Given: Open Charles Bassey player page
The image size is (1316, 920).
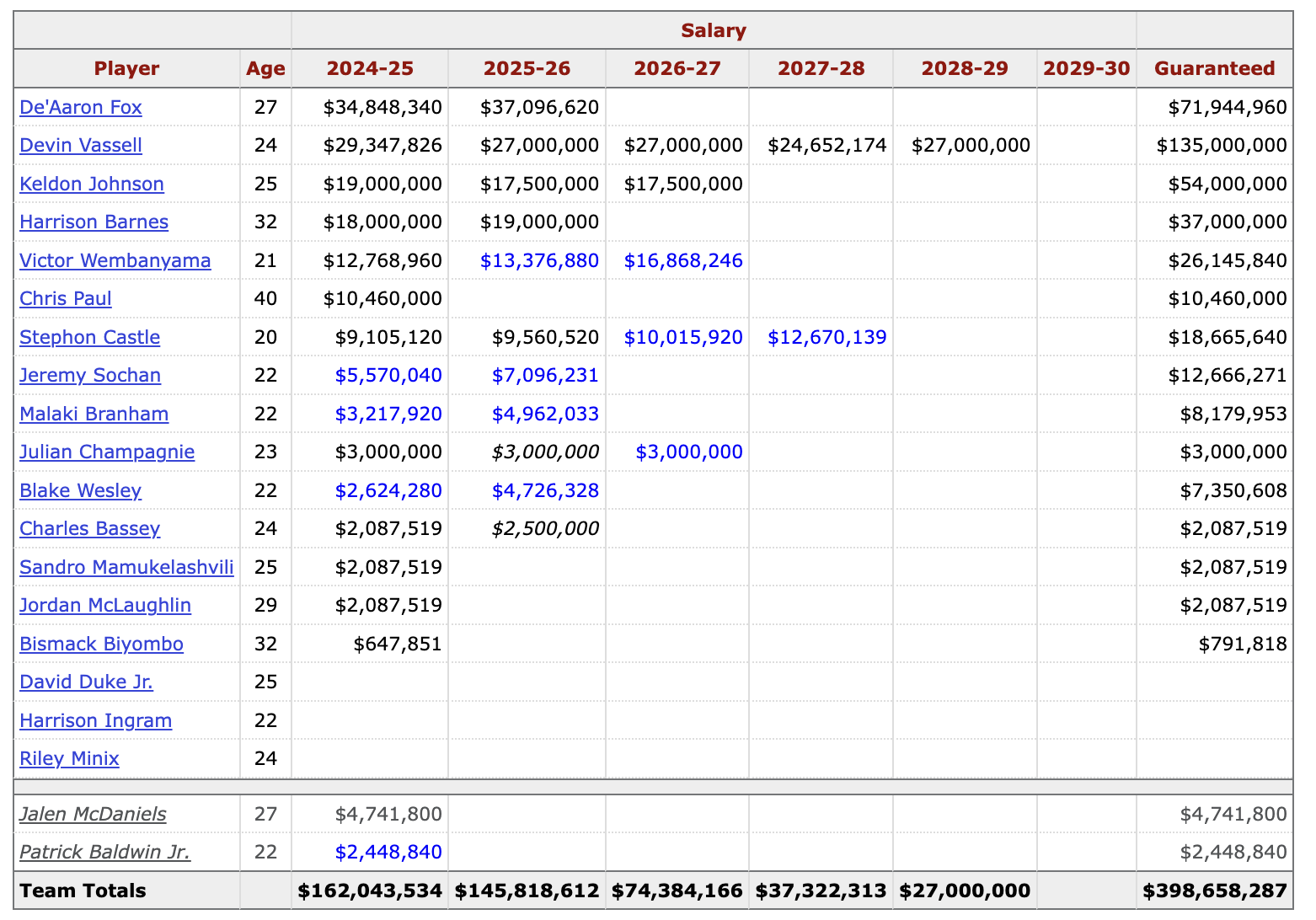Looking at the screenshot, I should 89,528.
